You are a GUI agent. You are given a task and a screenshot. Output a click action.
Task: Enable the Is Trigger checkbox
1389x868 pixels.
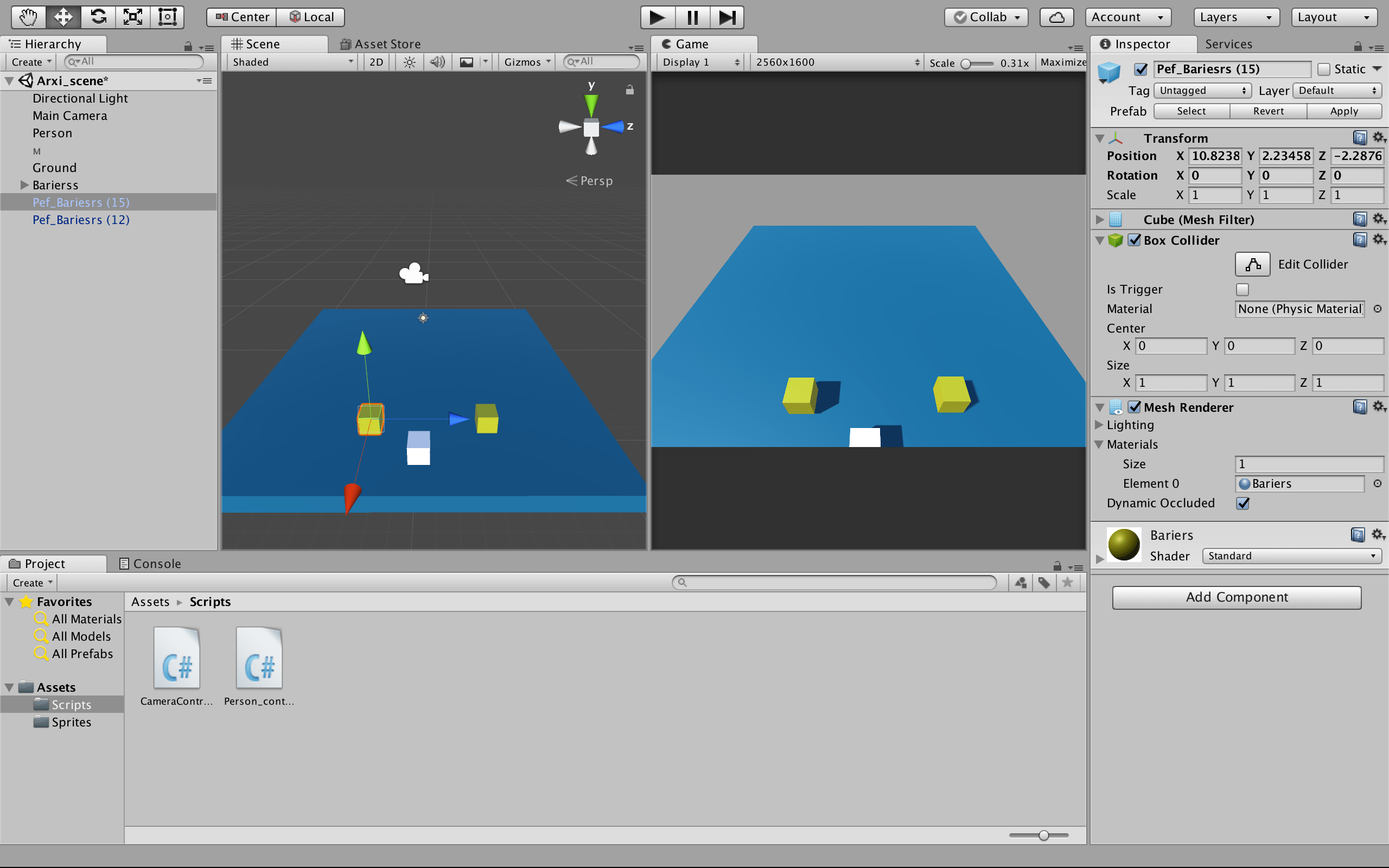pos(1242,289)
